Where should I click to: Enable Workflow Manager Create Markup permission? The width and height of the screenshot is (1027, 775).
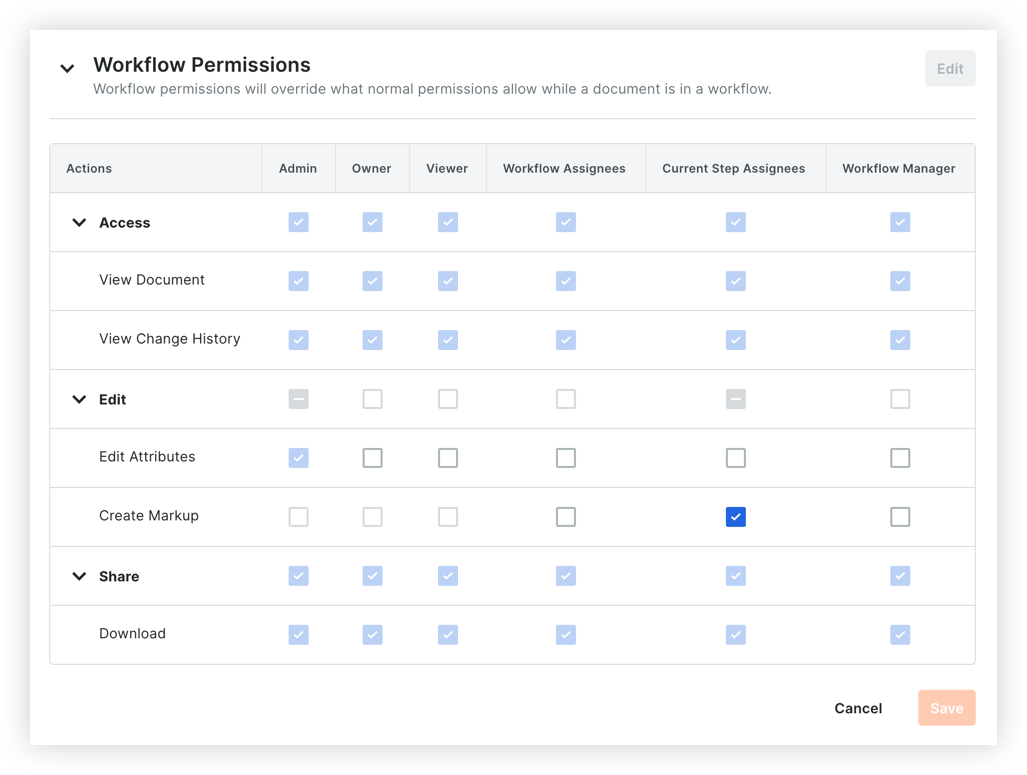click(899, 517)
